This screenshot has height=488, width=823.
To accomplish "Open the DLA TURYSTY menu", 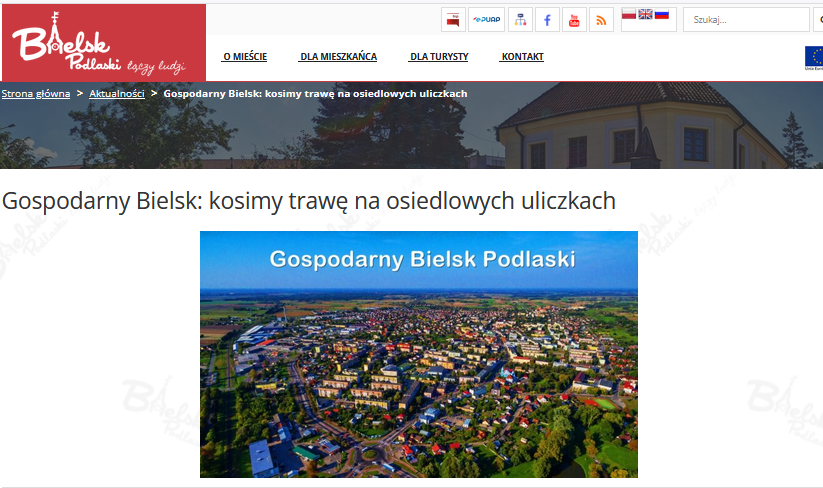I will point(439,57).
